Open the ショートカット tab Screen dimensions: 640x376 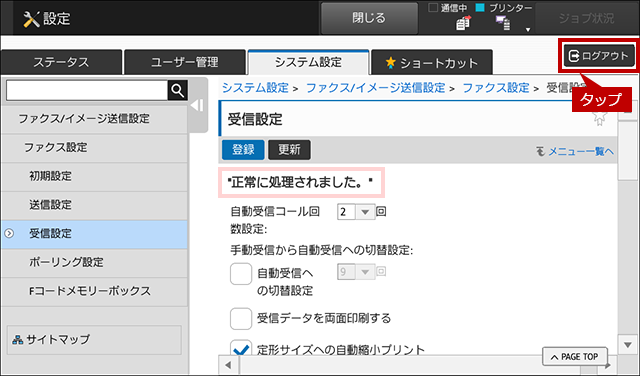tap(431, 62)
